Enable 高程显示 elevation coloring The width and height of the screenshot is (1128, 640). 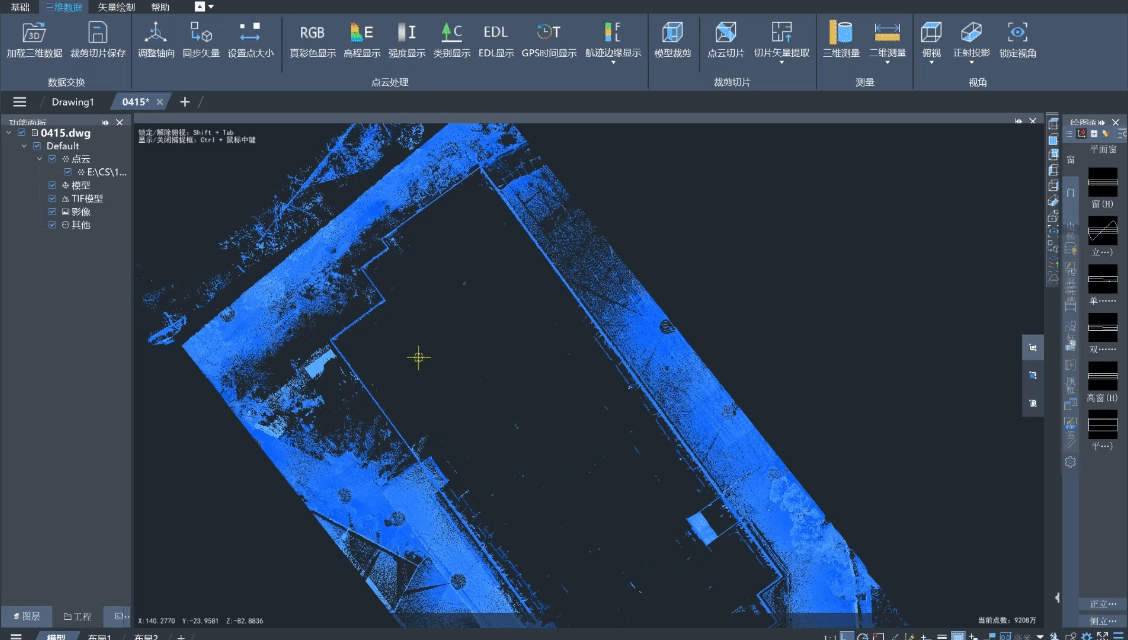pos(361,33)
